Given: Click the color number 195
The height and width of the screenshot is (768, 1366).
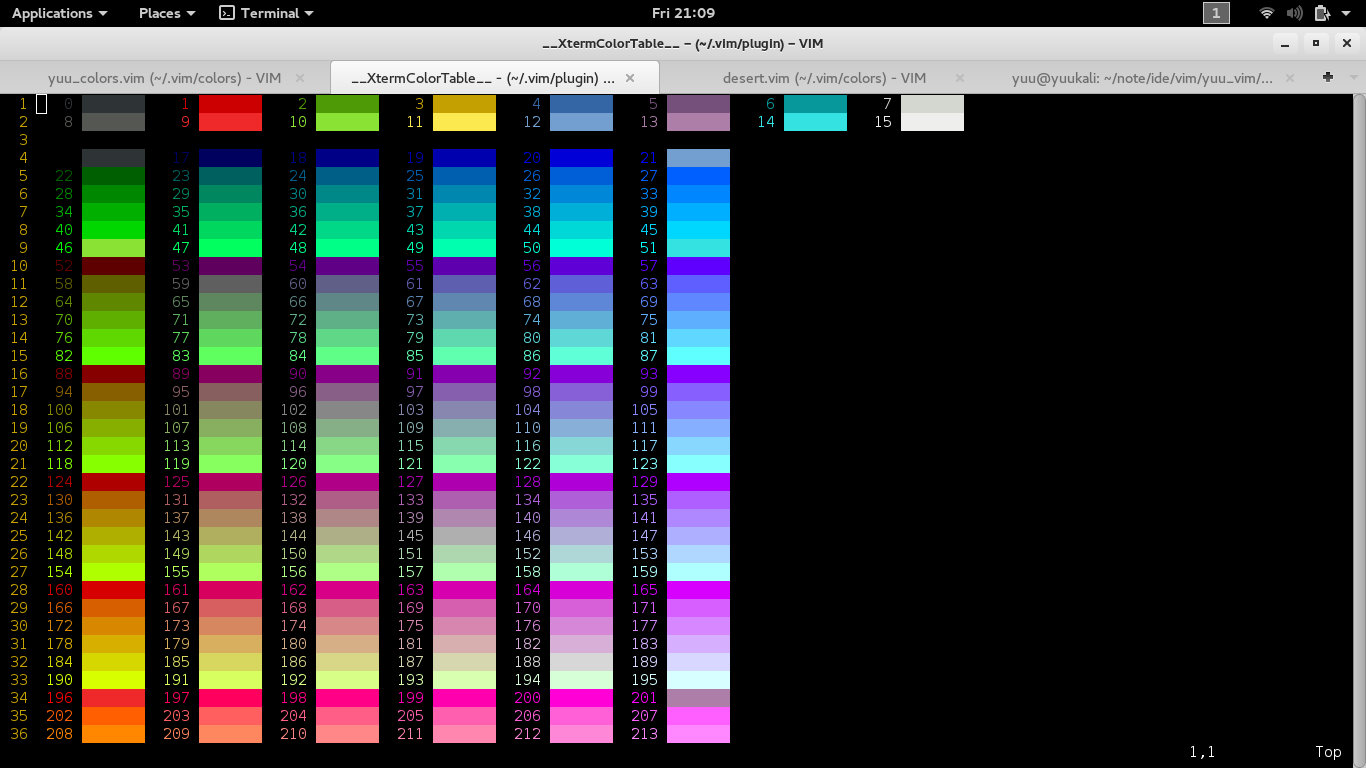Looking at the screenshot, I should (645, 680).
